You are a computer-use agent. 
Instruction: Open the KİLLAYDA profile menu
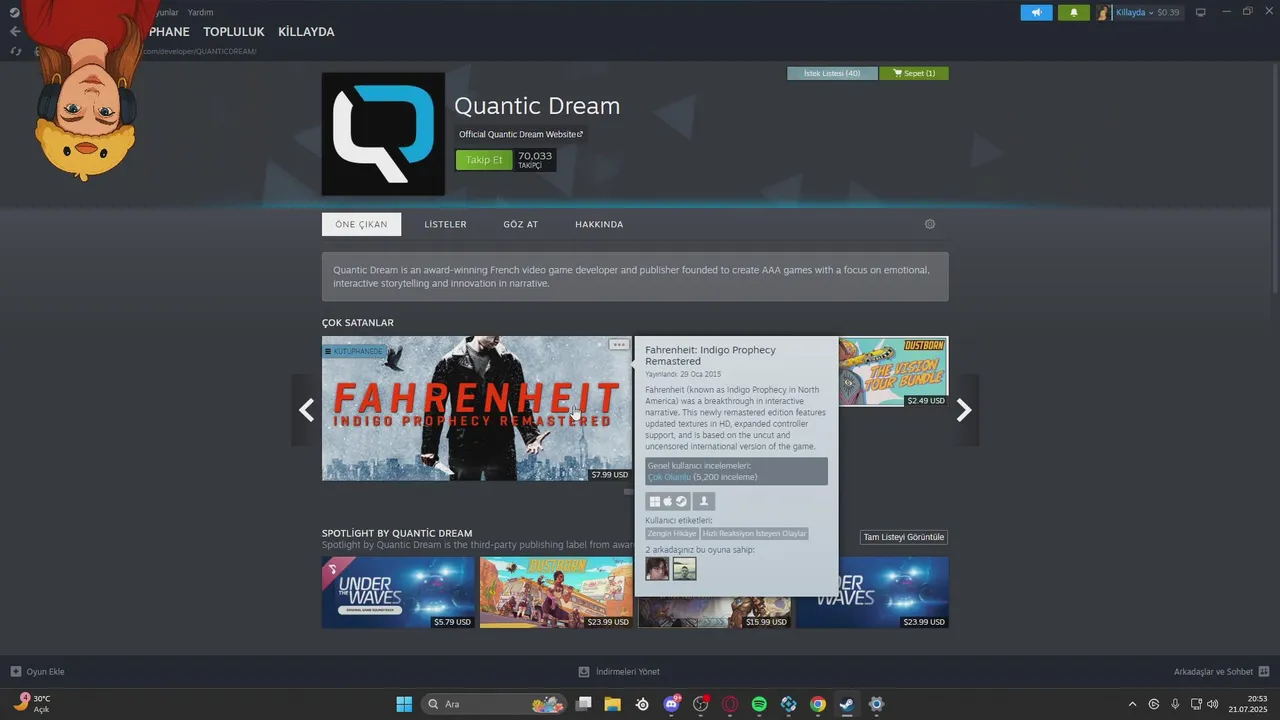(x=306, y=32)
